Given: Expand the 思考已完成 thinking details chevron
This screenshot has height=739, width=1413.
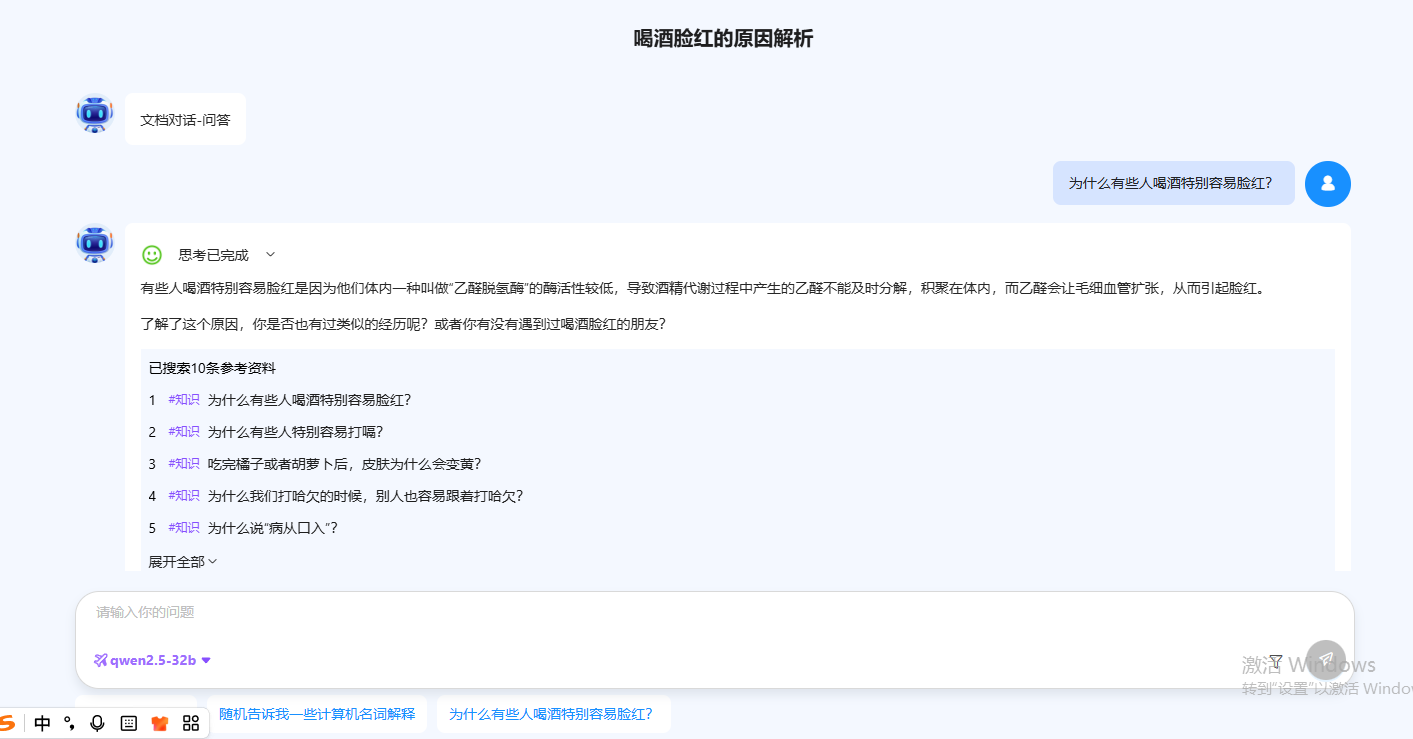Looking at the screenshot, I should pos(270,255).
